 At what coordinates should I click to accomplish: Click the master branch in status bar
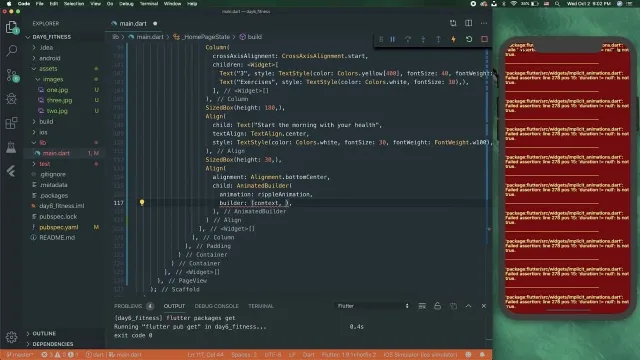[x=20, y=355]
